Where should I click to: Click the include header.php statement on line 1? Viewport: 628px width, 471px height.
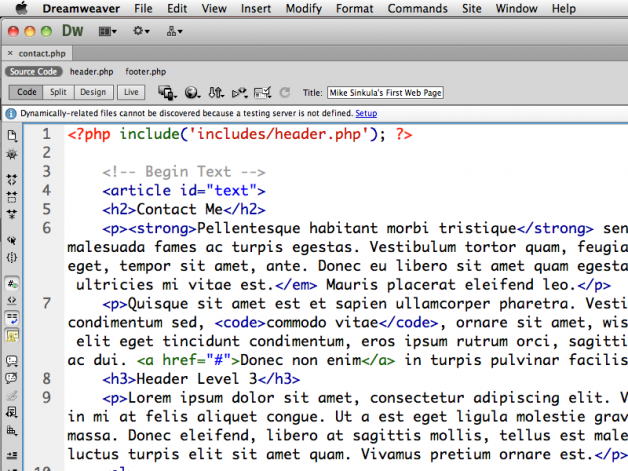(x=240, y=134)
